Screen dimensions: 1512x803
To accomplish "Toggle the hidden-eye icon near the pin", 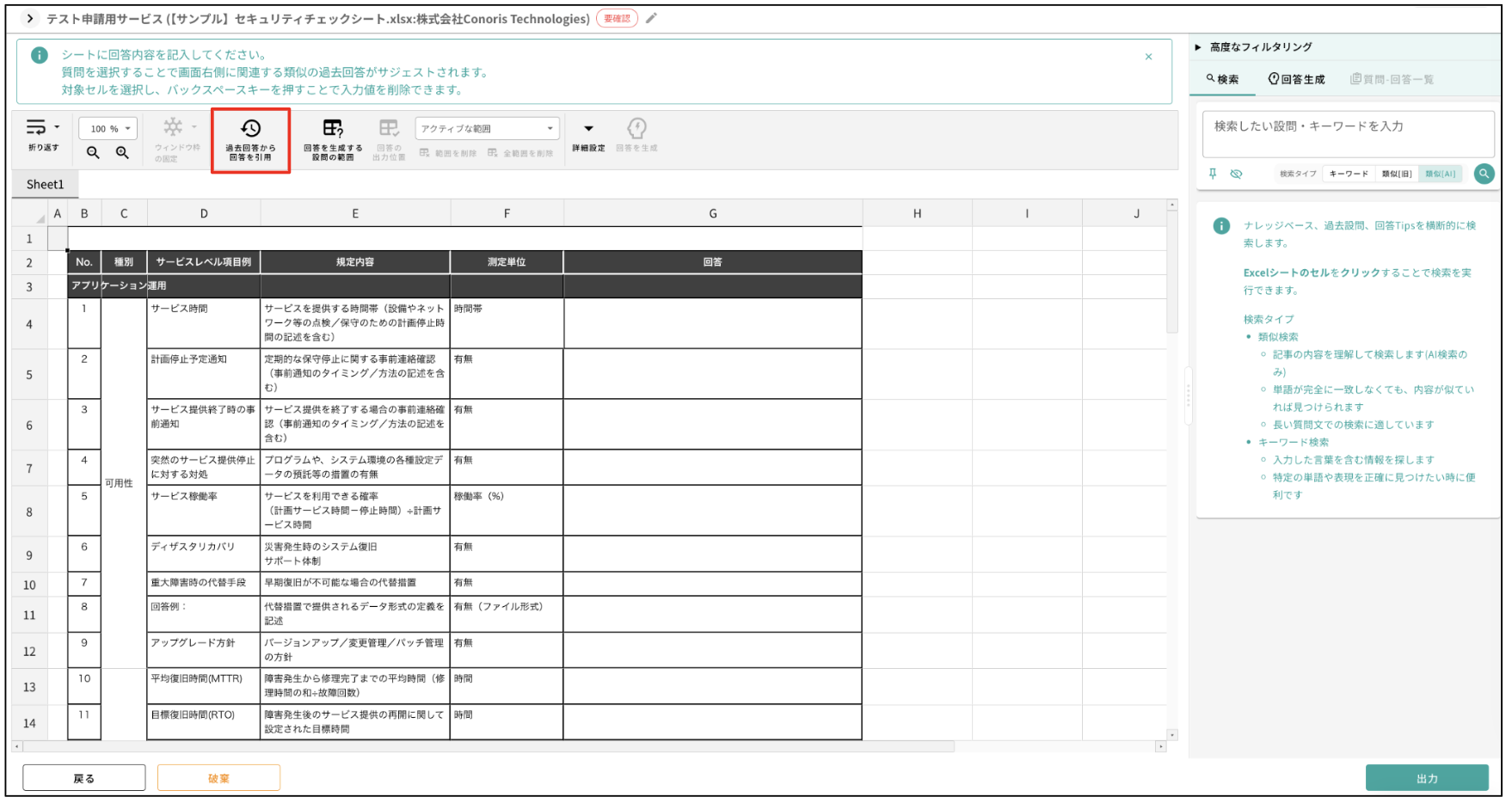I will [1237, 174].
